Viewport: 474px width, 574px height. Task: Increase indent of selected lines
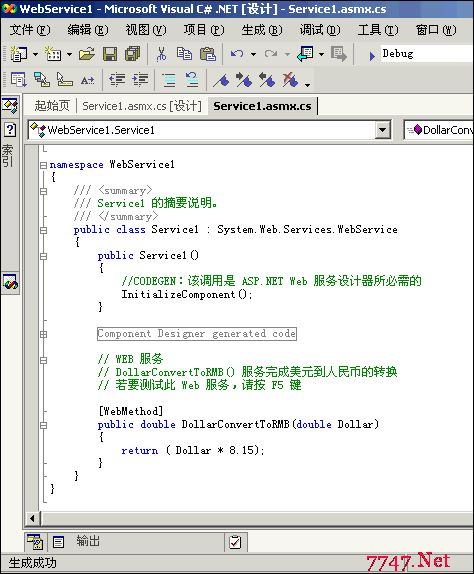140,79
